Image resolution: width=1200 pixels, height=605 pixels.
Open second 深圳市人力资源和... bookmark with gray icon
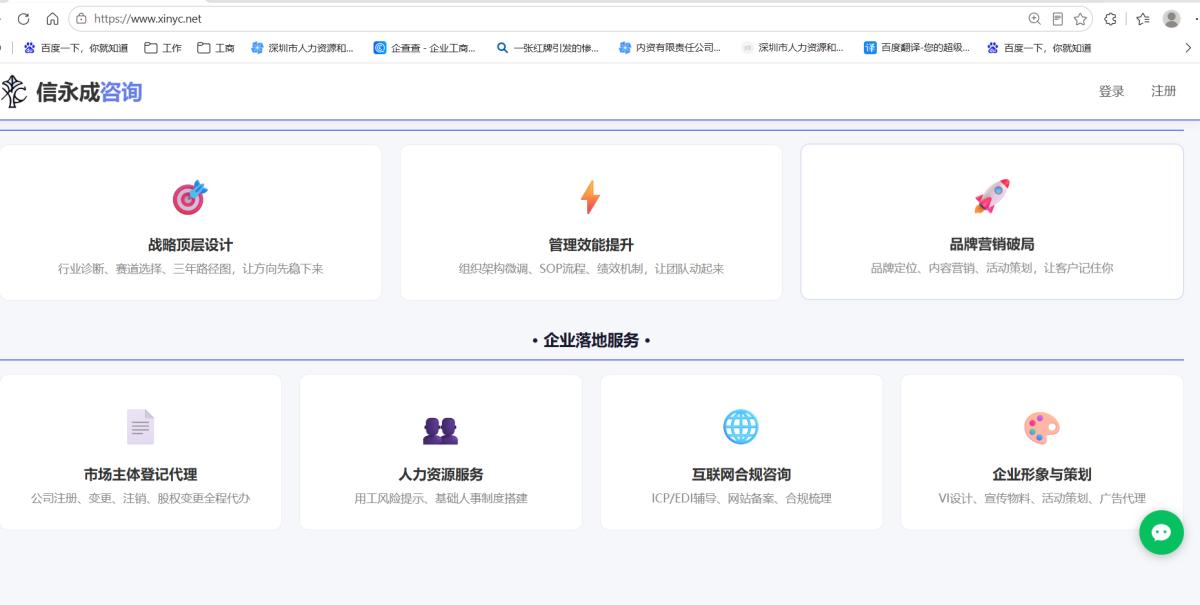coord(793,47)
